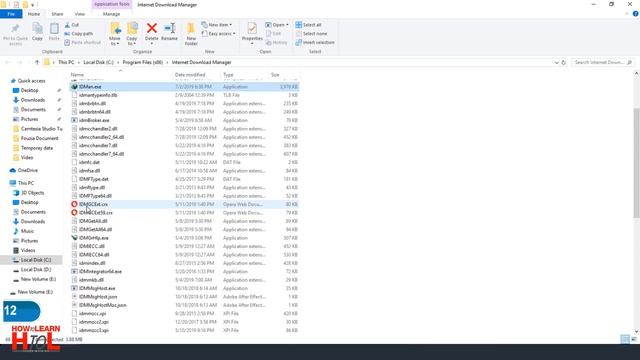Click Program Files (x86) in address path
The image size is (640, 360).
(142, 62)
